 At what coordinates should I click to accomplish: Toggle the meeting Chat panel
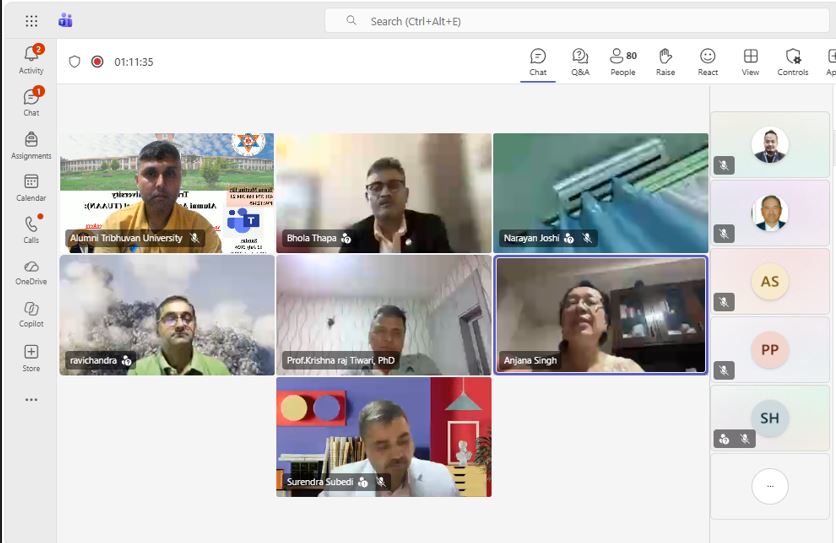pyautogui.click(x=538, y=62)
